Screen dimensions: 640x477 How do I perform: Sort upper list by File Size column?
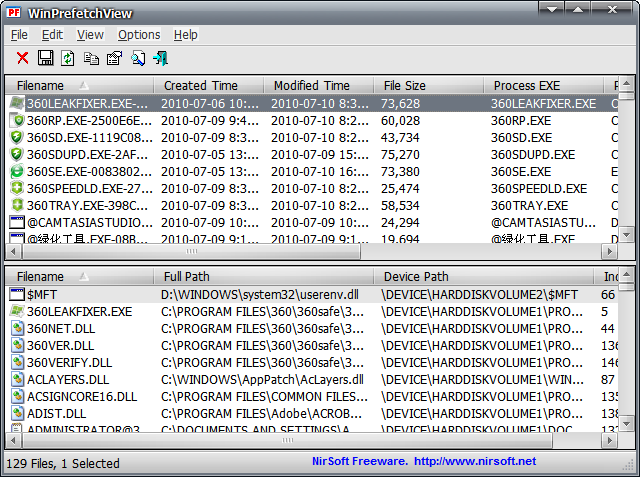coord(405,86)
